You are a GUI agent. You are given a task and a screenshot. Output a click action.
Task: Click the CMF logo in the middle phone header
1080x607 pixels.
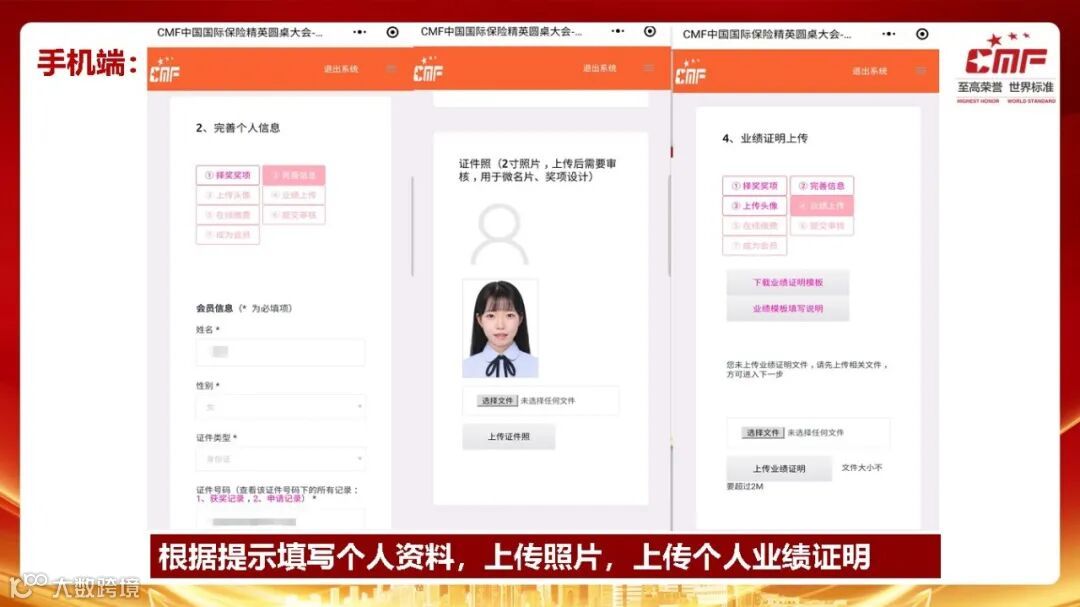click(428, 69)
